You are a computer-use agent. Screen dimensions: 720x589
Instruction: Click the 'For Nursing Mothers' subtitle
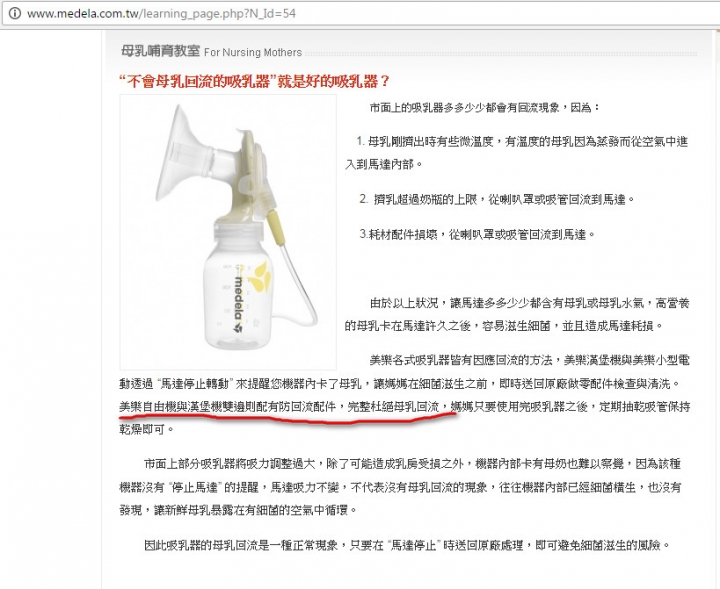tap(253, 52)
